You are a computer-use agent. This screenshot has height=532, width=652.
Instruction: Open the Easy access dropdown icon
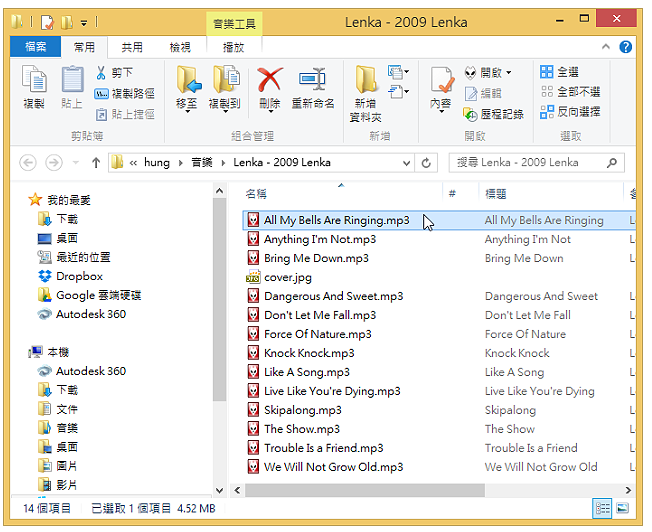[398, 92]
